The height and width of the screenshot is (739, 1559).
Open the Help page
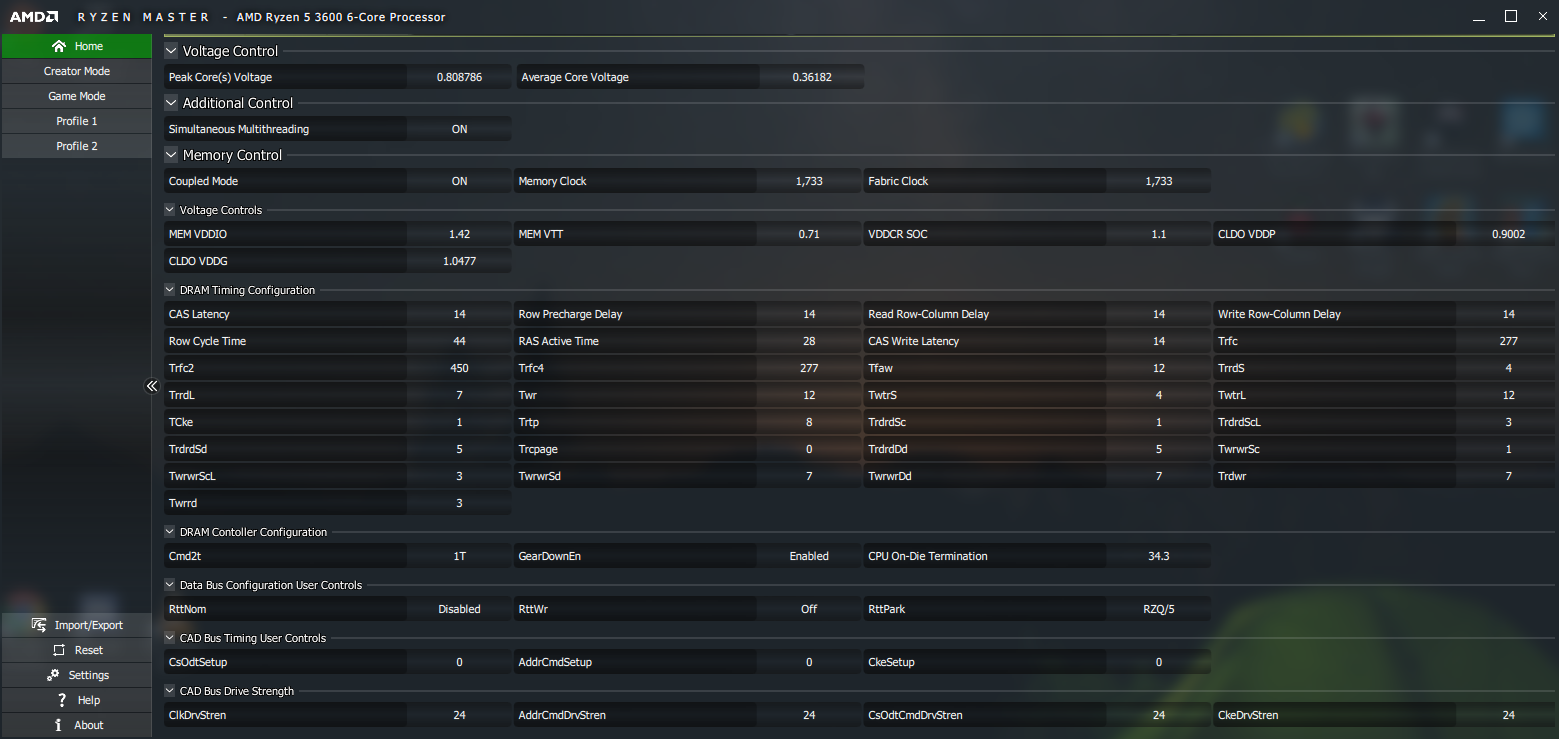[x=76, y=700]
